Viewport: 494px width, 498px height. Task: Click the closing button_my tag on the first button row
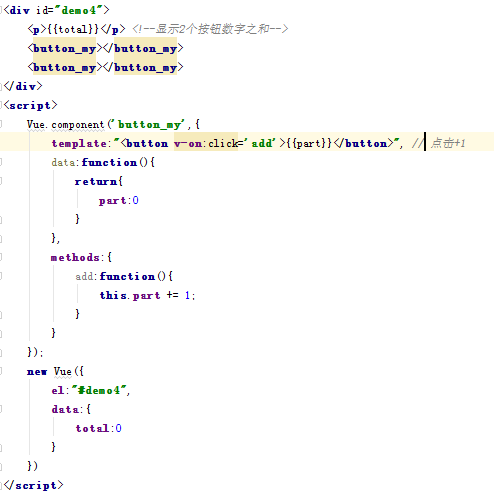coord(143,49)
